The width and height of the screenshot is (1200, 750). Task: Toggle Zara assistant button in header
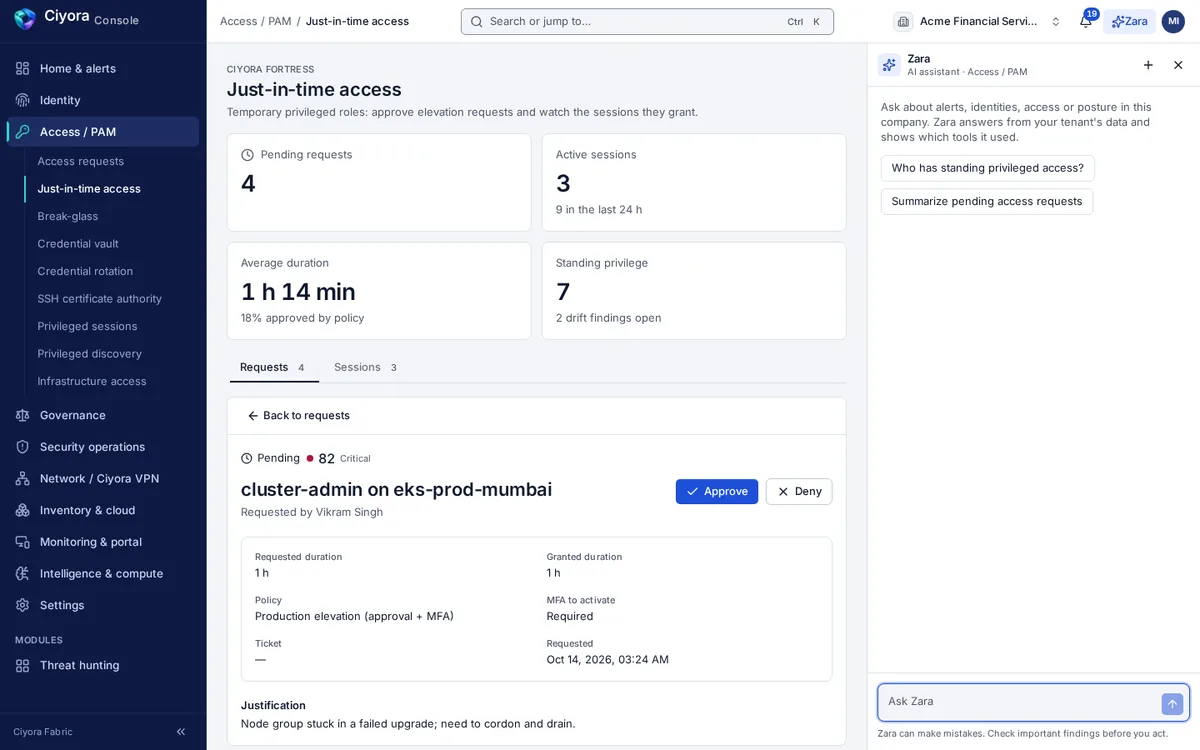coord(1129,21)
